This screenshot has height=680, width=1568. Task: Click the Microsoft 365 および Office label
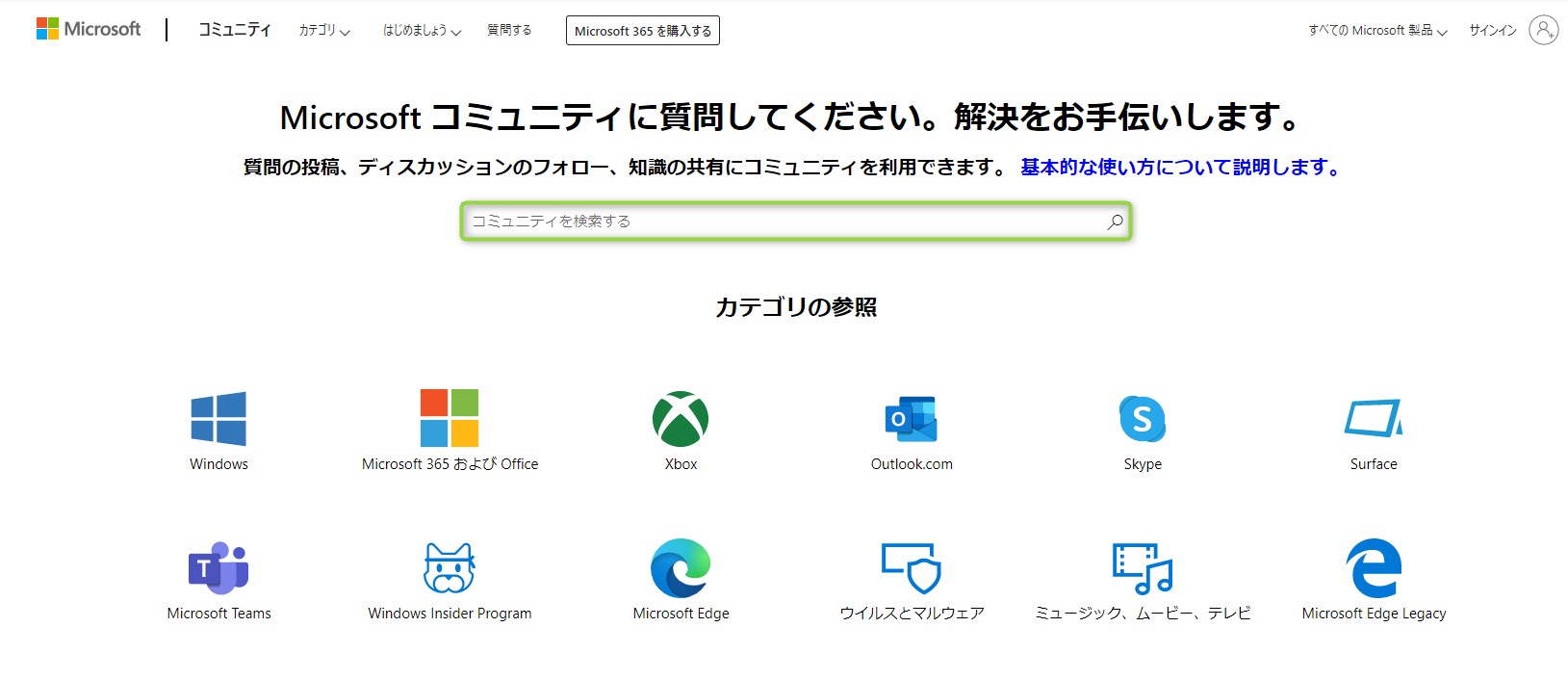pyautogui.click(x=450, y=464)
